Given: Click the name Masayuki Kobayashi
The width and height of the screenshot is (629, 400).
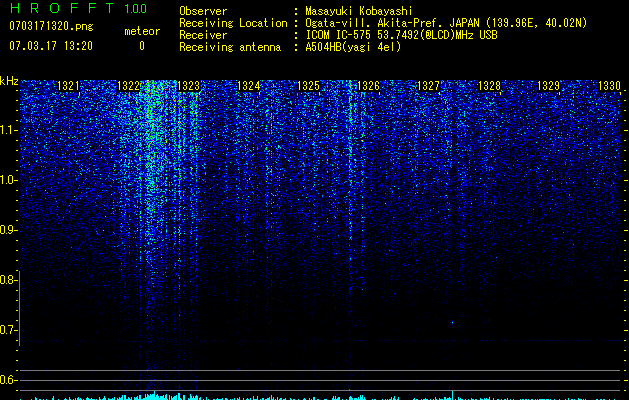Looking at the screenshot, I should [x=359, y=11].
